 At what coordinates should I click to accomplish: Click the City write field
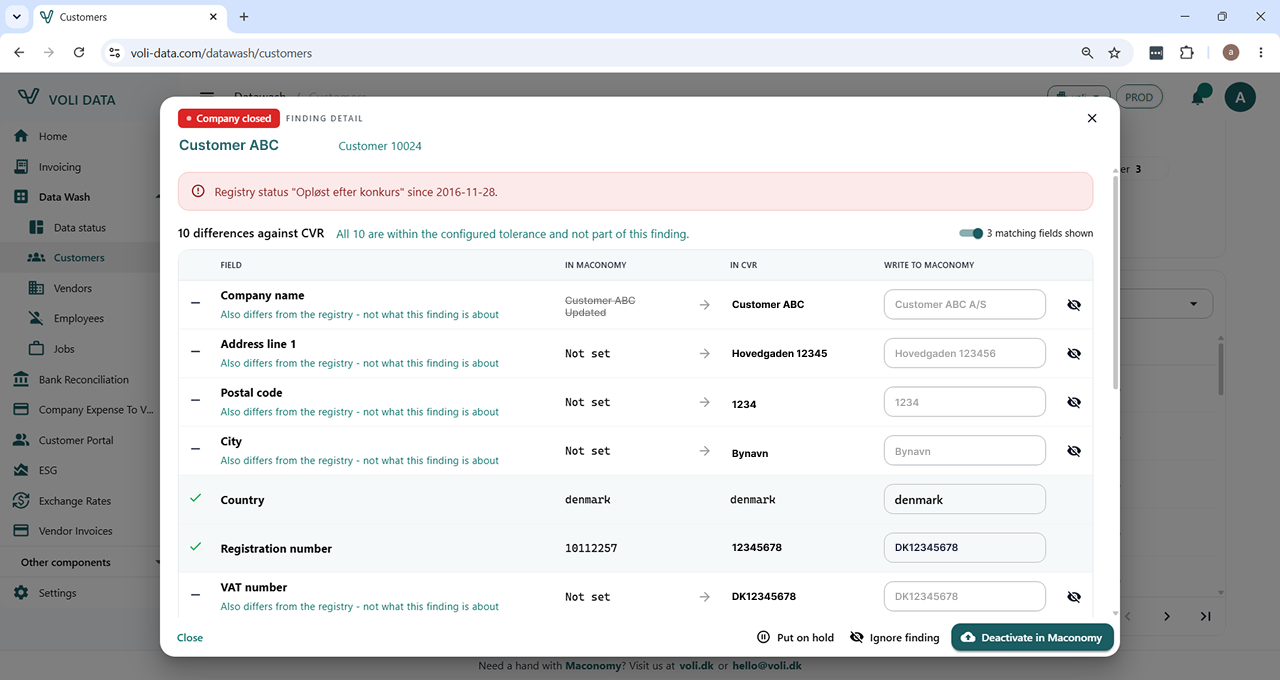click(964, 451)
